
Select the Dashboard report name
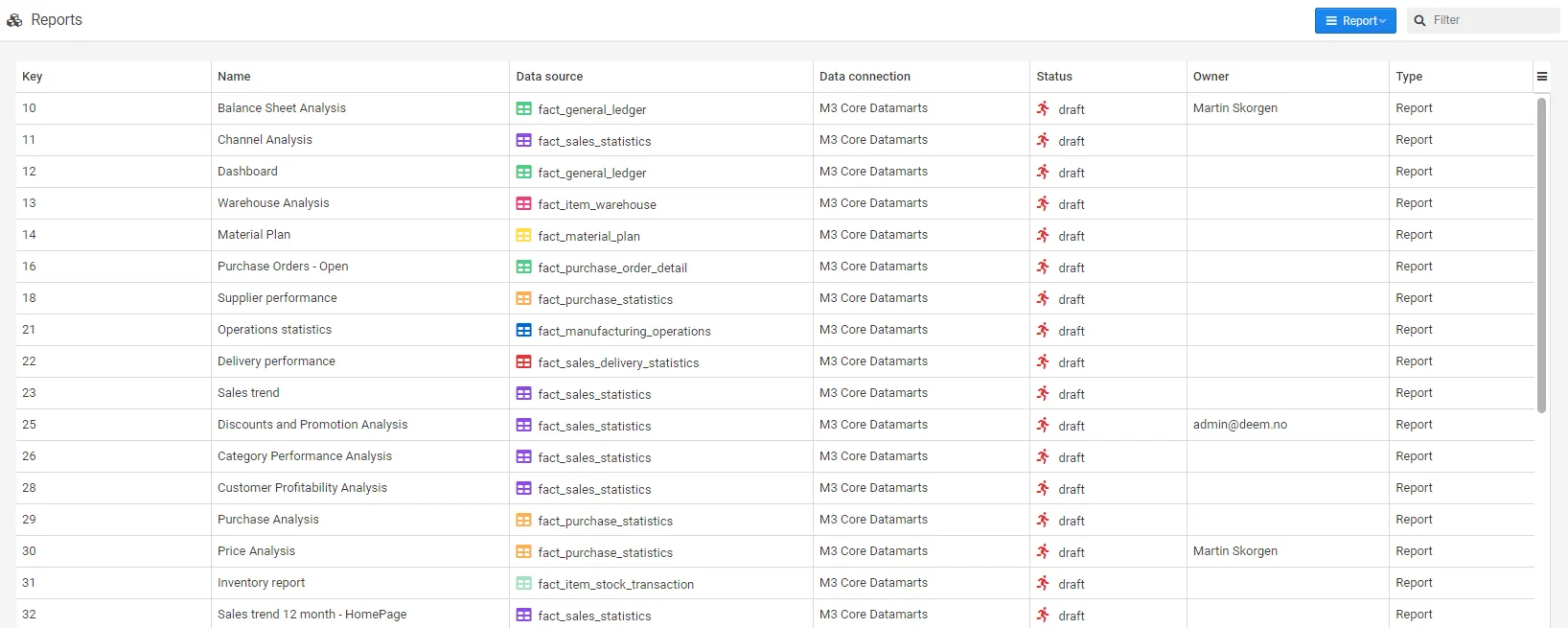coord(247,172)
